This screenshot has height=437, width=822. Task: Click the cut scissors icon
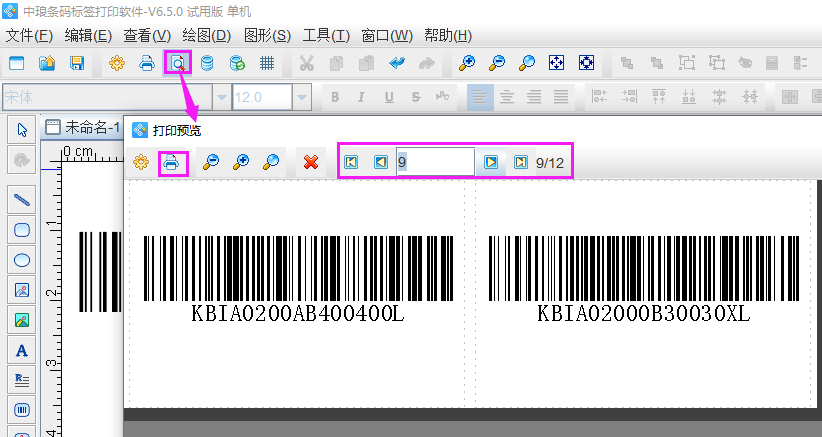tap(307, 63)
